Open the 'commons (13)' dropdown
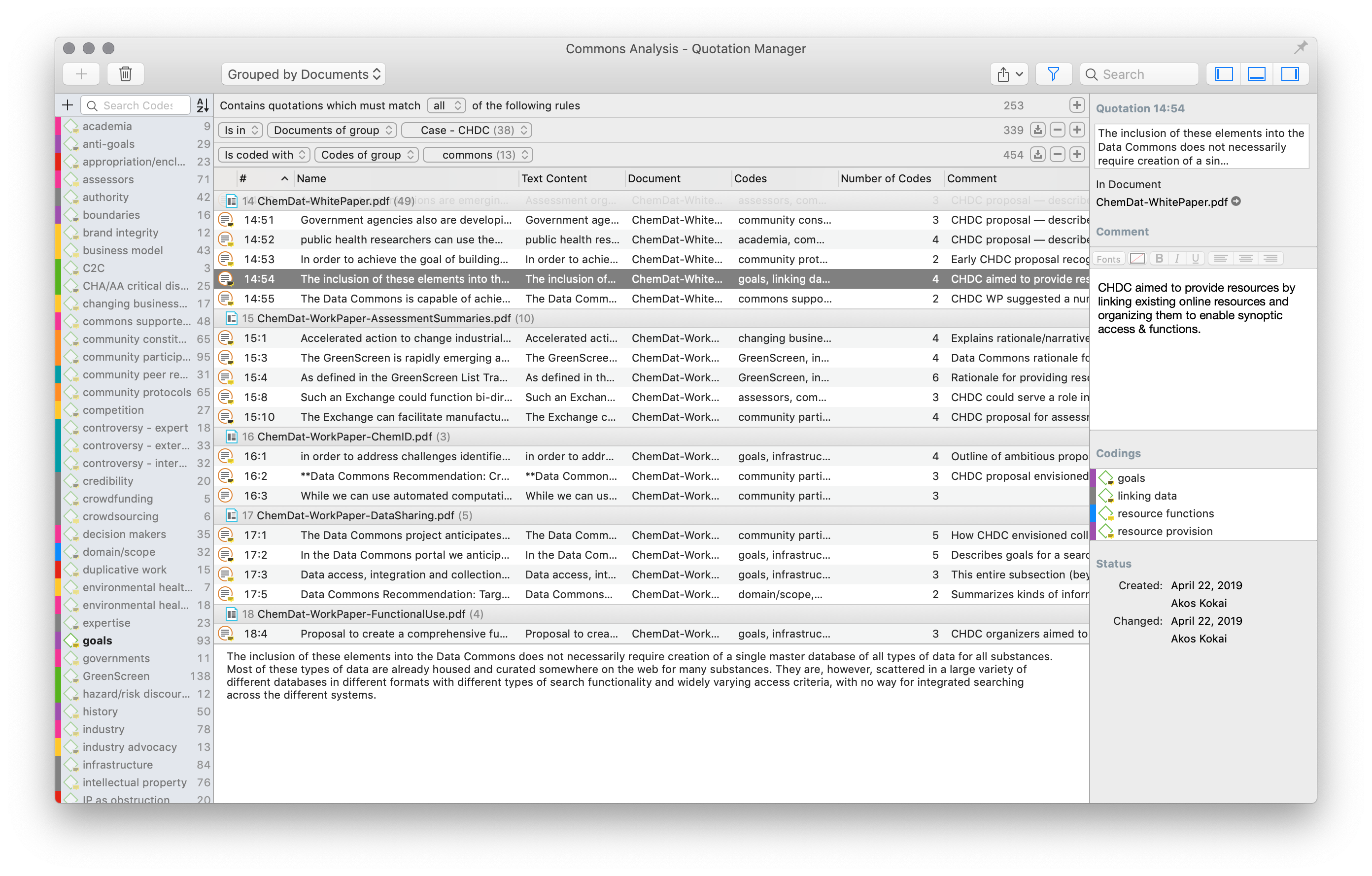 coord(479,154)
